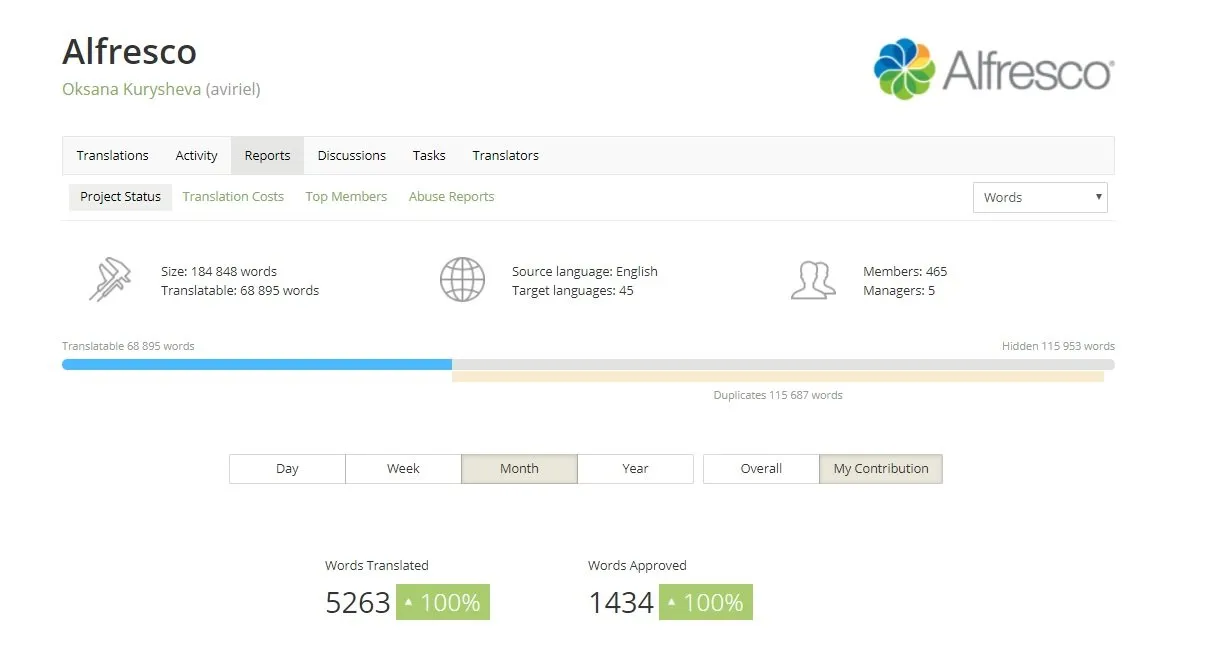Screen dimensions: 1212x661
Task: Click the green arrow beside Words Translated percentage
Action: click(x=408, y=603)
